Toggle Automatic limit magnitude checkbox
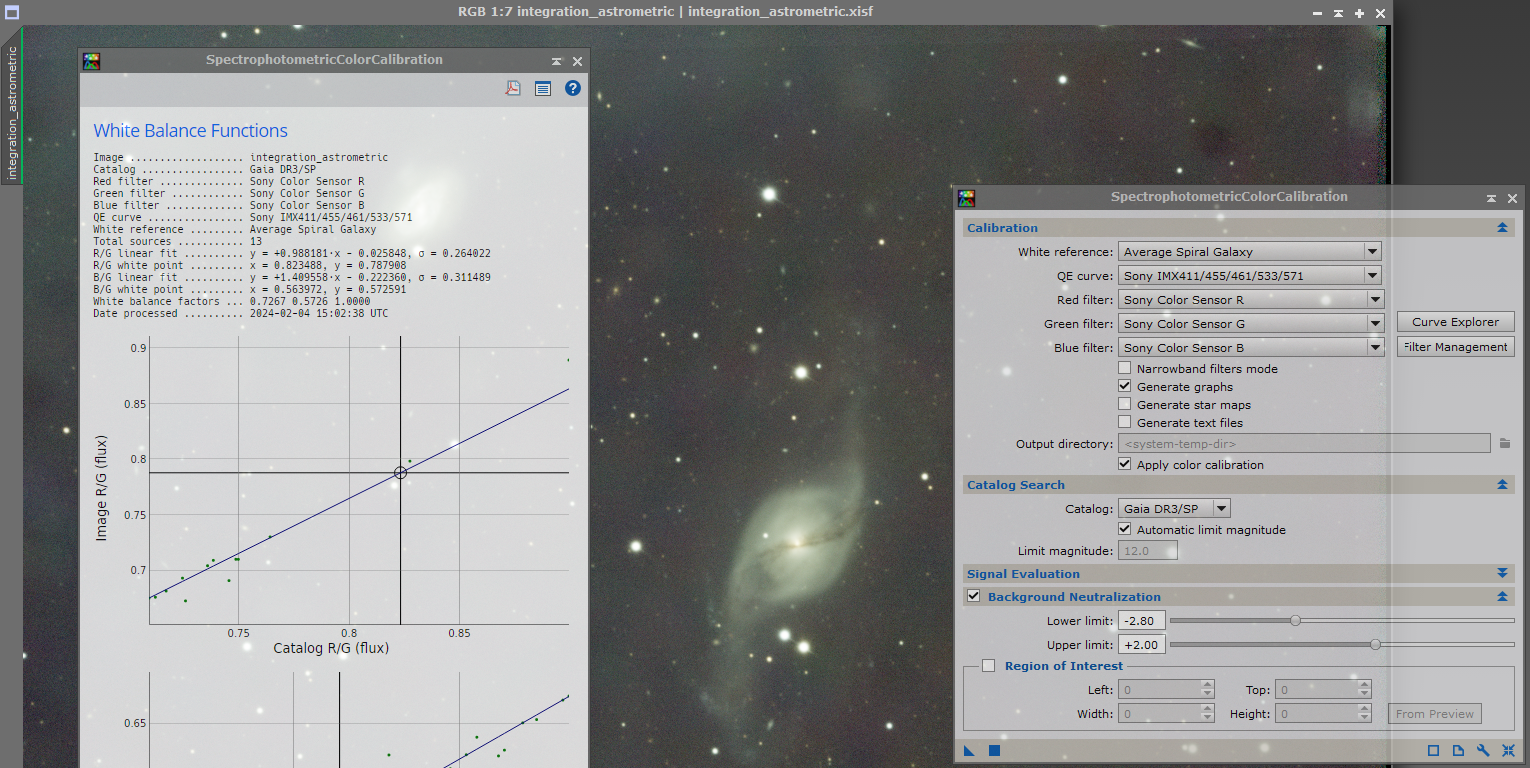Image resolution: width=1530 pixels, height=768 pixels. point(1125,530)
